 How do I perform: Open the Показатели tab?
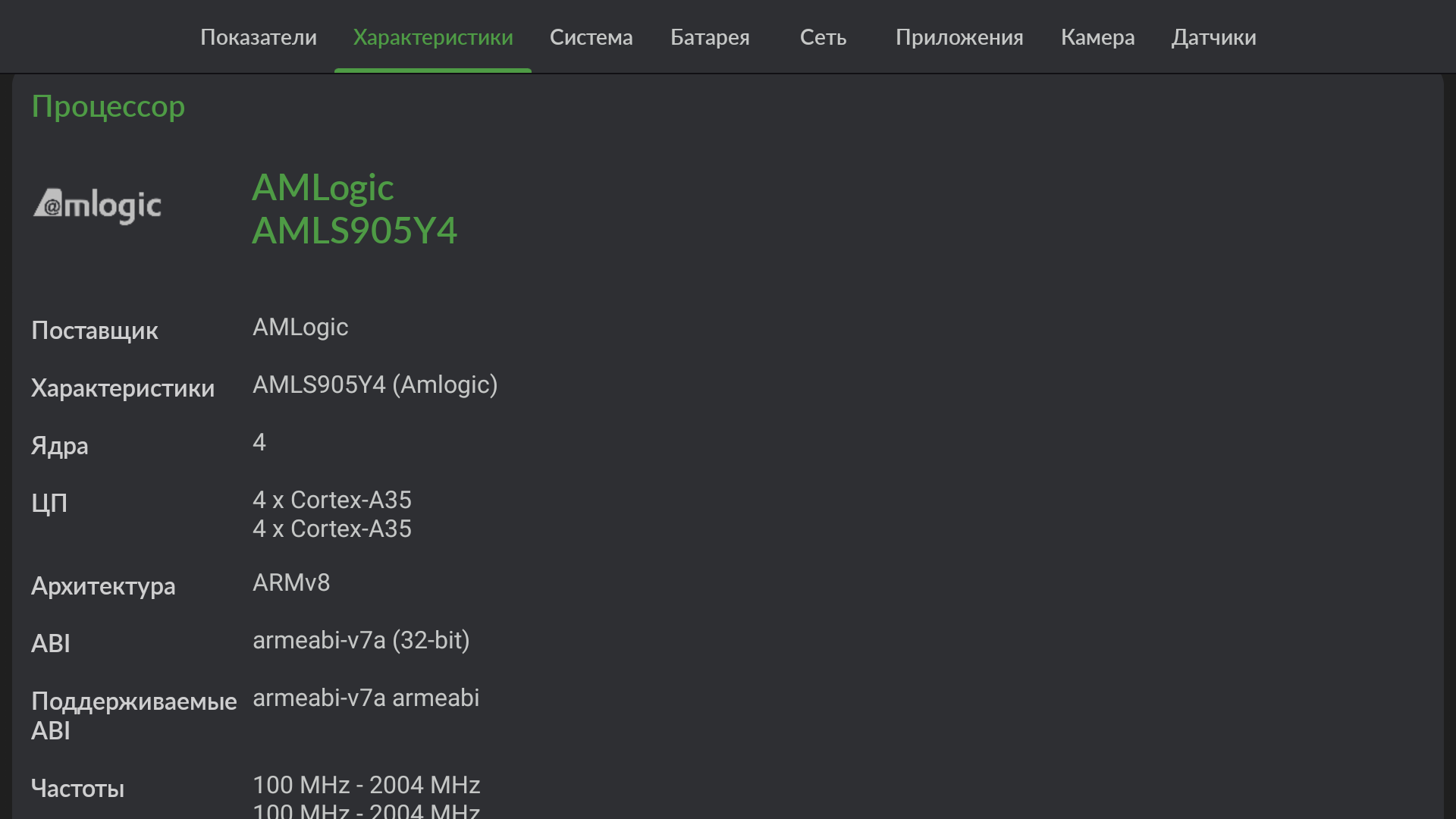click(x=258, y=37)
